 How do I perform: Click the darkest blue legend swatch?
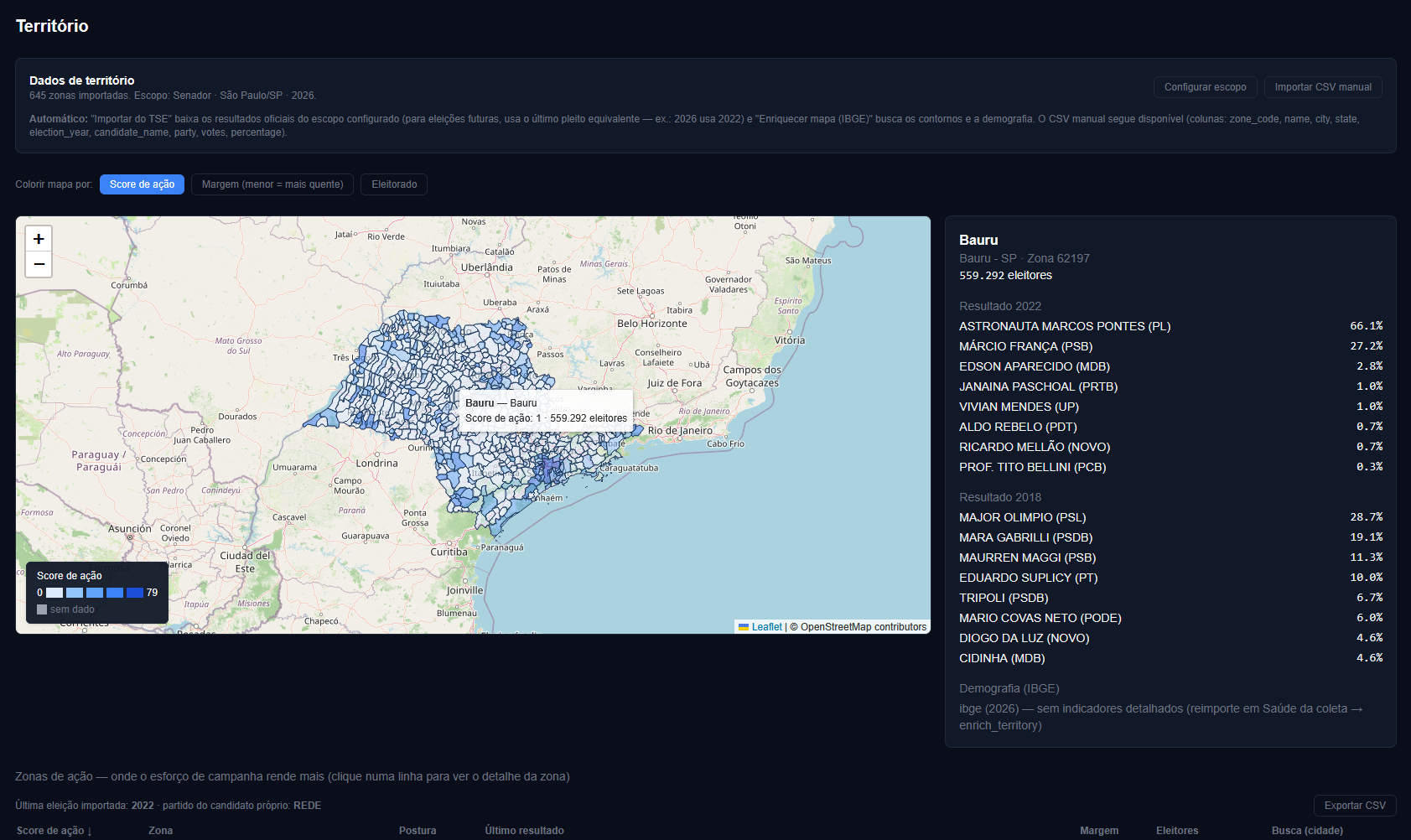tap(135, 593)
